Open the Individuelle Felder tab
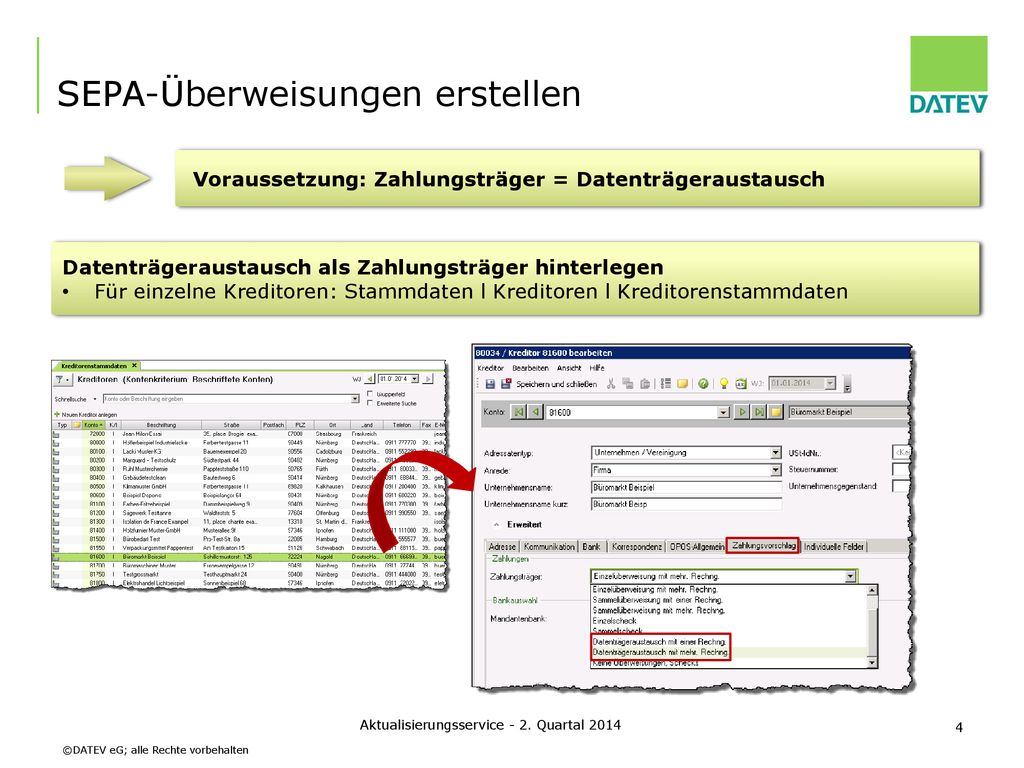The height and width of the screenshot is (768, 1024). (833, 547)
